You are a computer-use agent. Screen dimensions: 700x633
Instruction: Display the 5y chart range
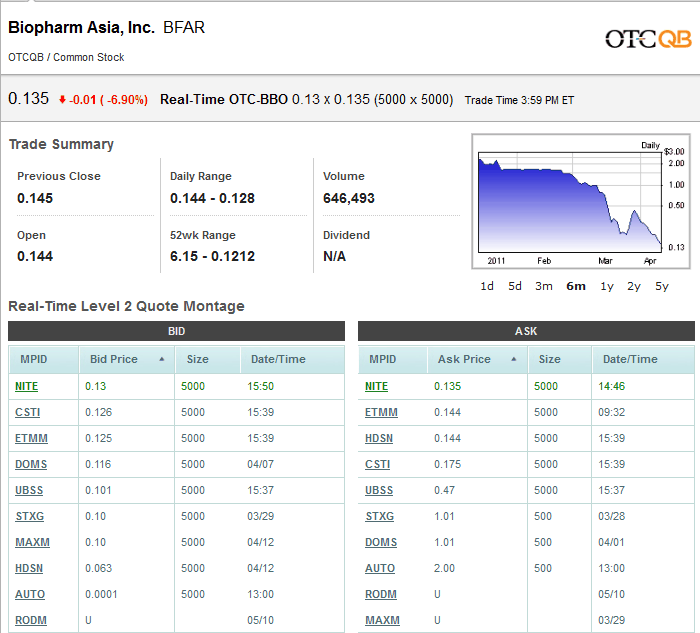[662, 286]
